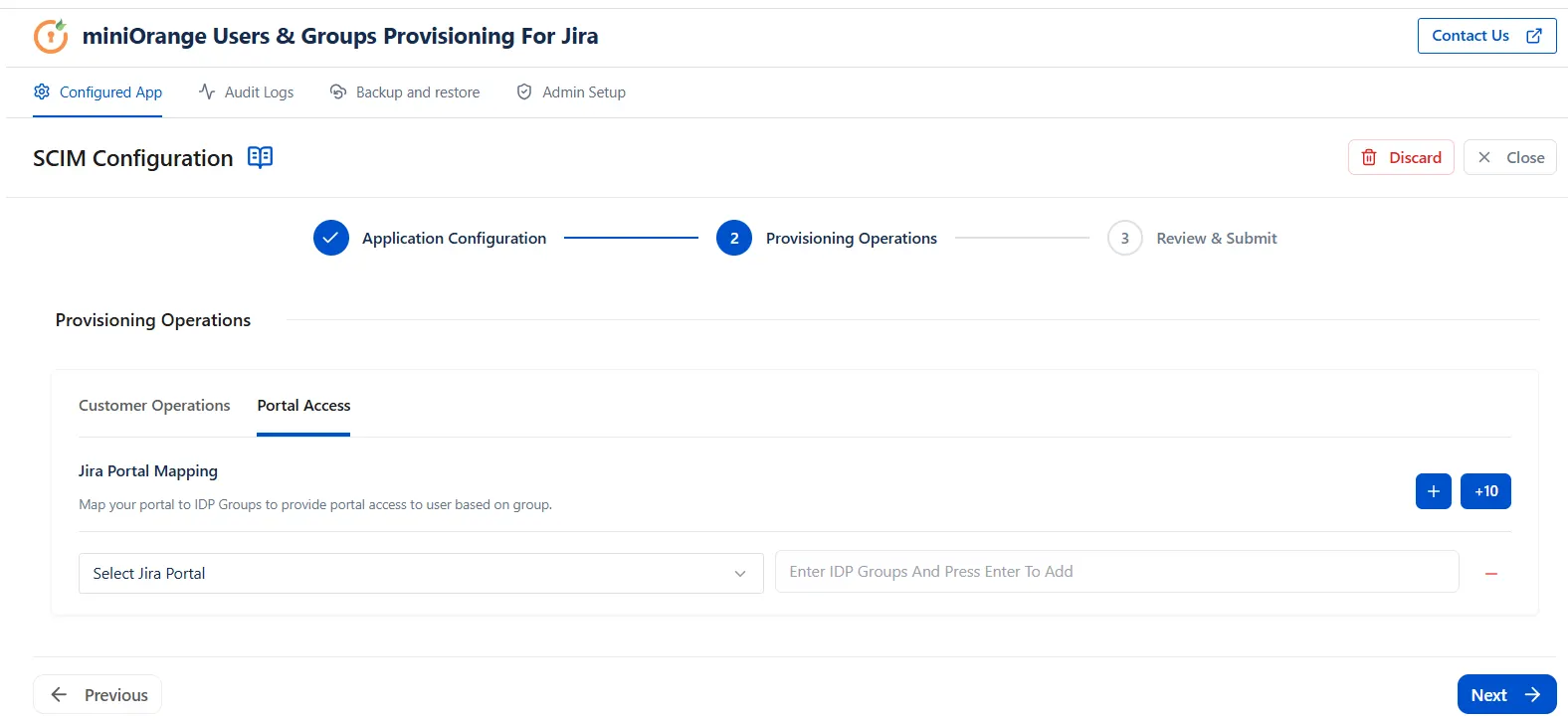Click the Contact Us link button

tap(1486, 36)
